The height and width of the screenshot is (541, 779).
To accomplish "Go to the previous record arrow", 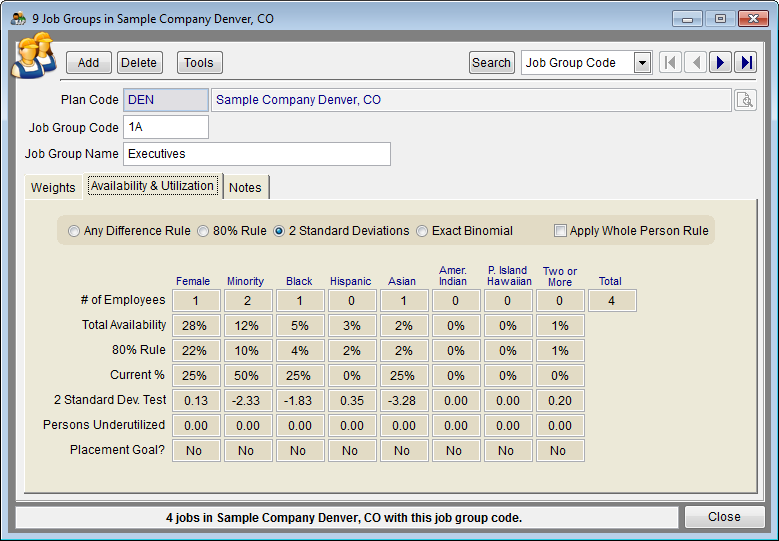I will (696, 63).
